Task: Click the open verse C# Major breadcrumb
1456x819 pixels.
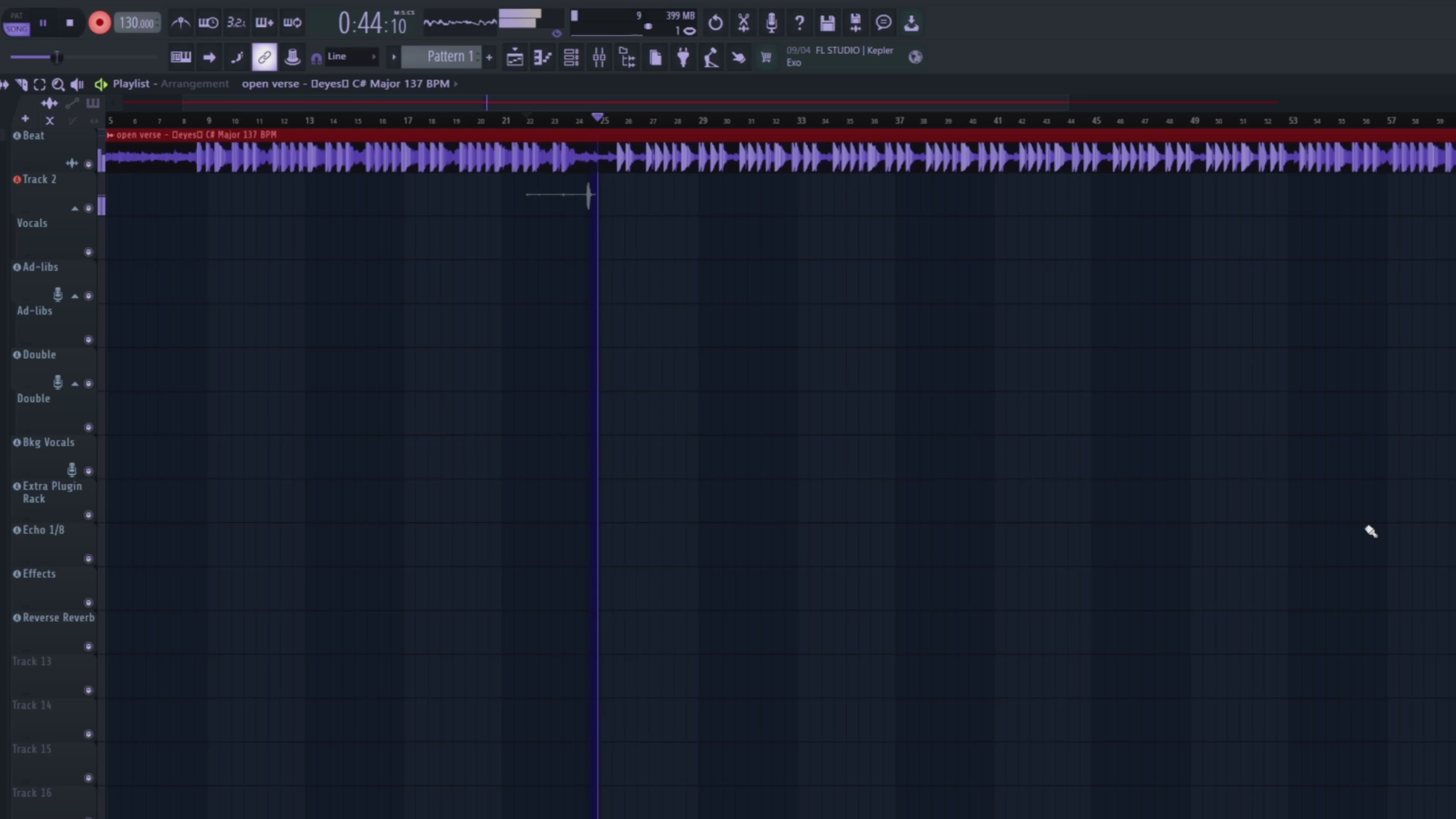Action: tap(345, 84)
